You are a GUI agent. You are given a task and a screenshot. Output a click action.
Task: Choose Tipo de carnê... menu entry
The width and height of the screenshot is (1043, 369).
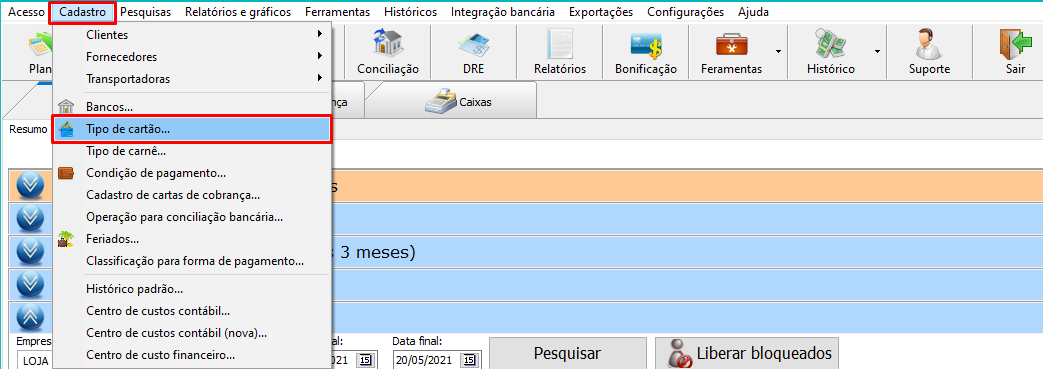[192, 151]
